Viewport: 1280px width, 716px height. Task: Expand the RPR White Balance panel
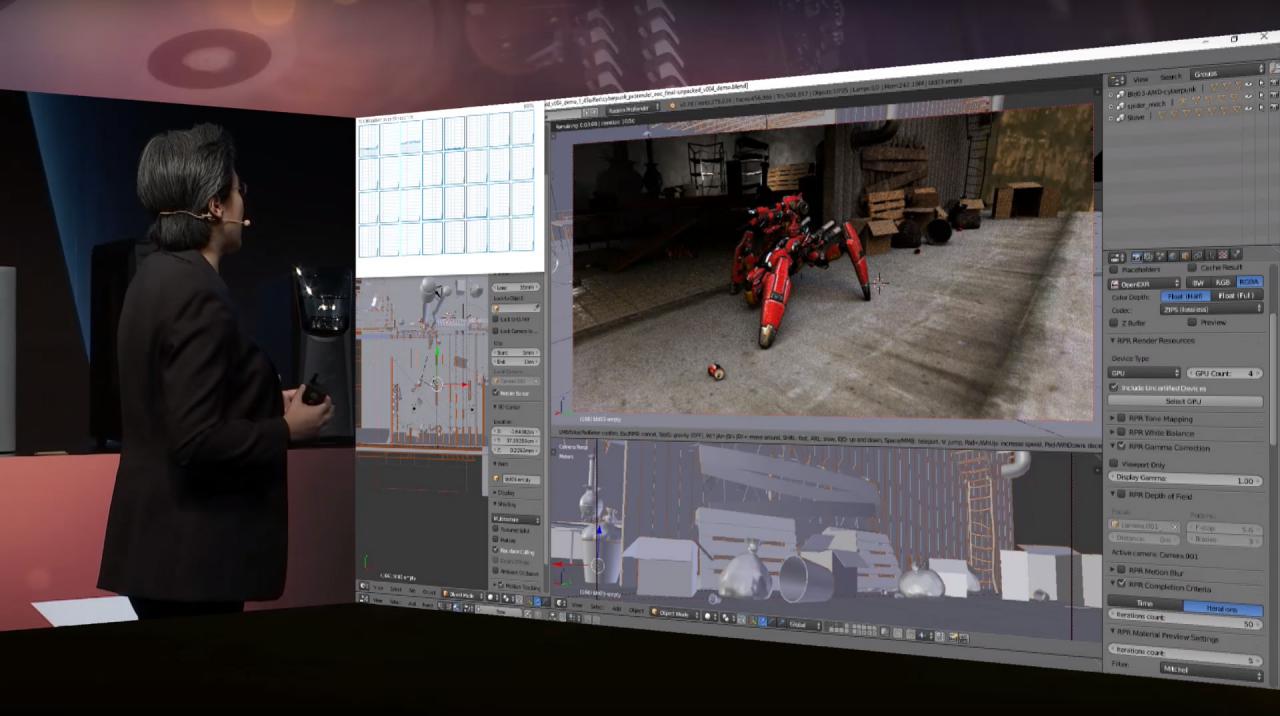(1112, 433)
